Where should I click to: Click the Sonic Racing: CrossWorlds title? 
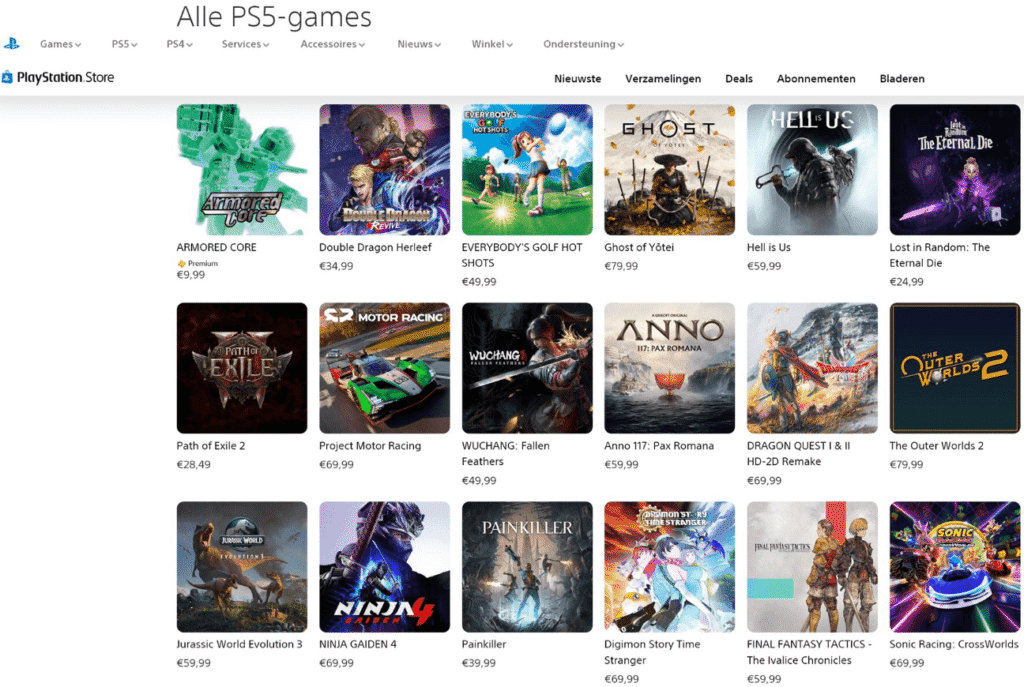click(954, 644)
